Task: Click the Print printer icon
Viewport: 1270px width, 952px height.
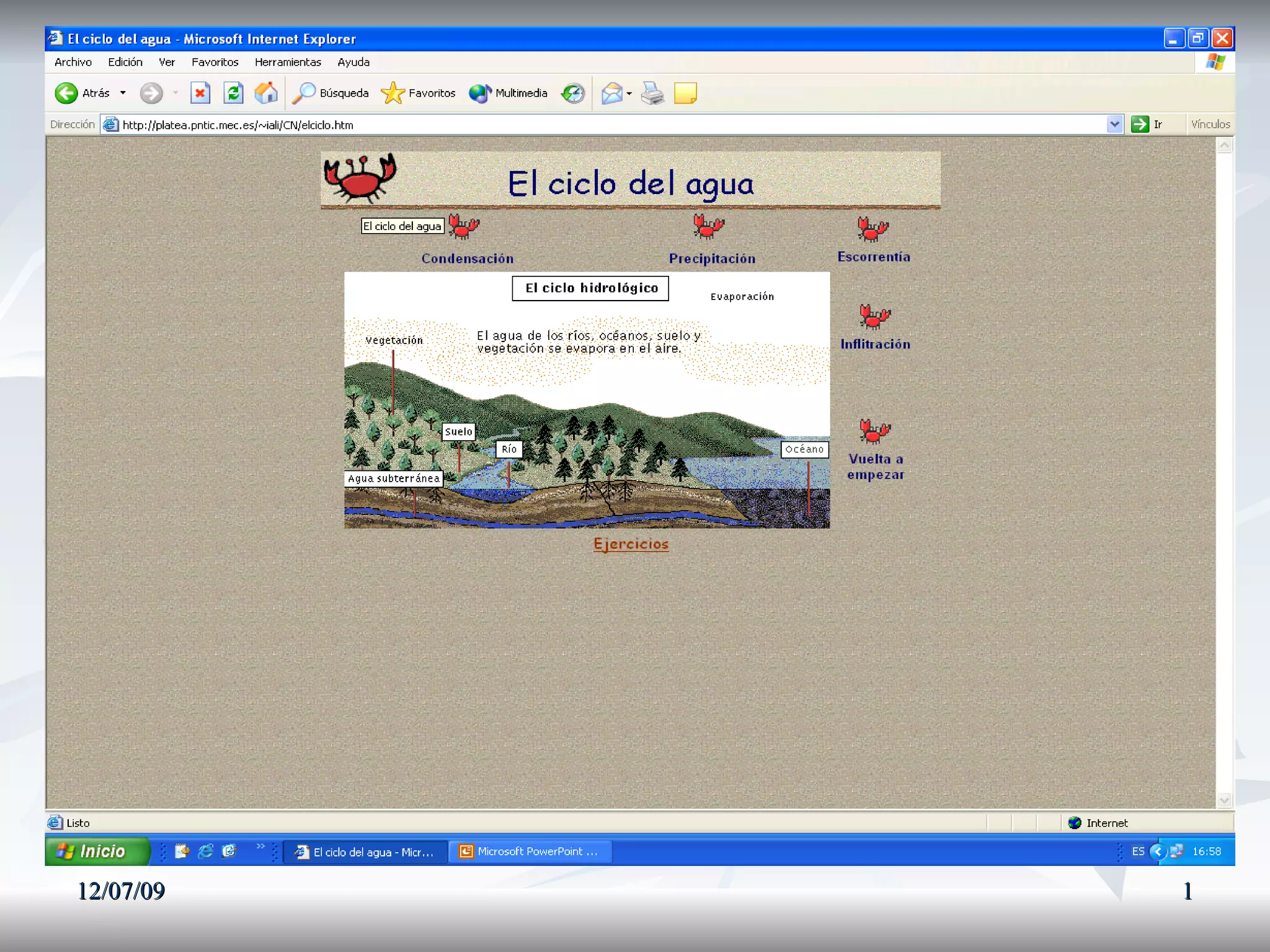Action: tap(652, 94)
